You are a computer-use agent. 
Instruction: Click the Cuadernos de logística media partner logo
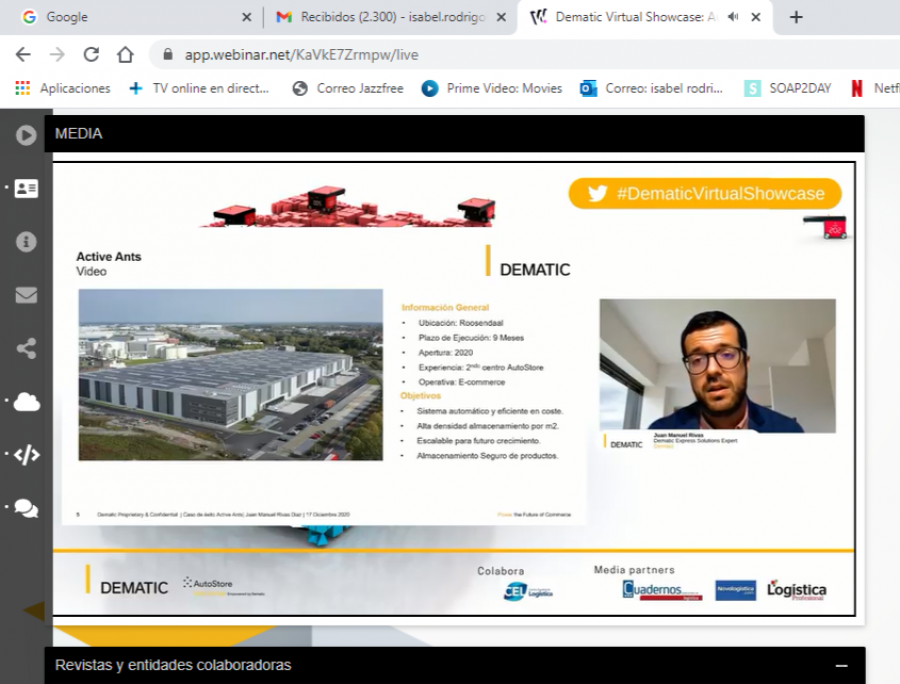point(662,590)
